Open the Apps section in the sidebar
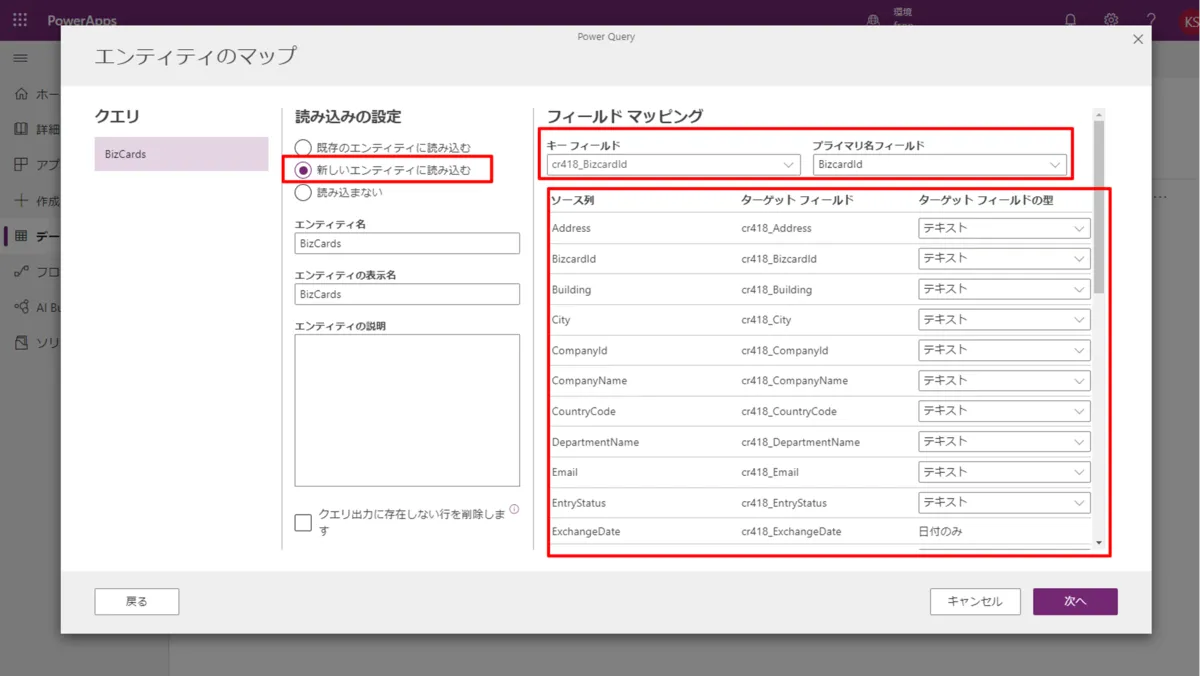 [20, 164]
